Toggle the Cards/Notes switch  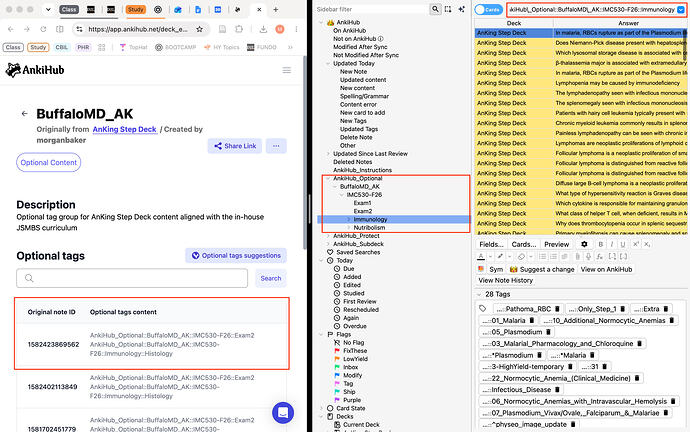pos(488,10)
